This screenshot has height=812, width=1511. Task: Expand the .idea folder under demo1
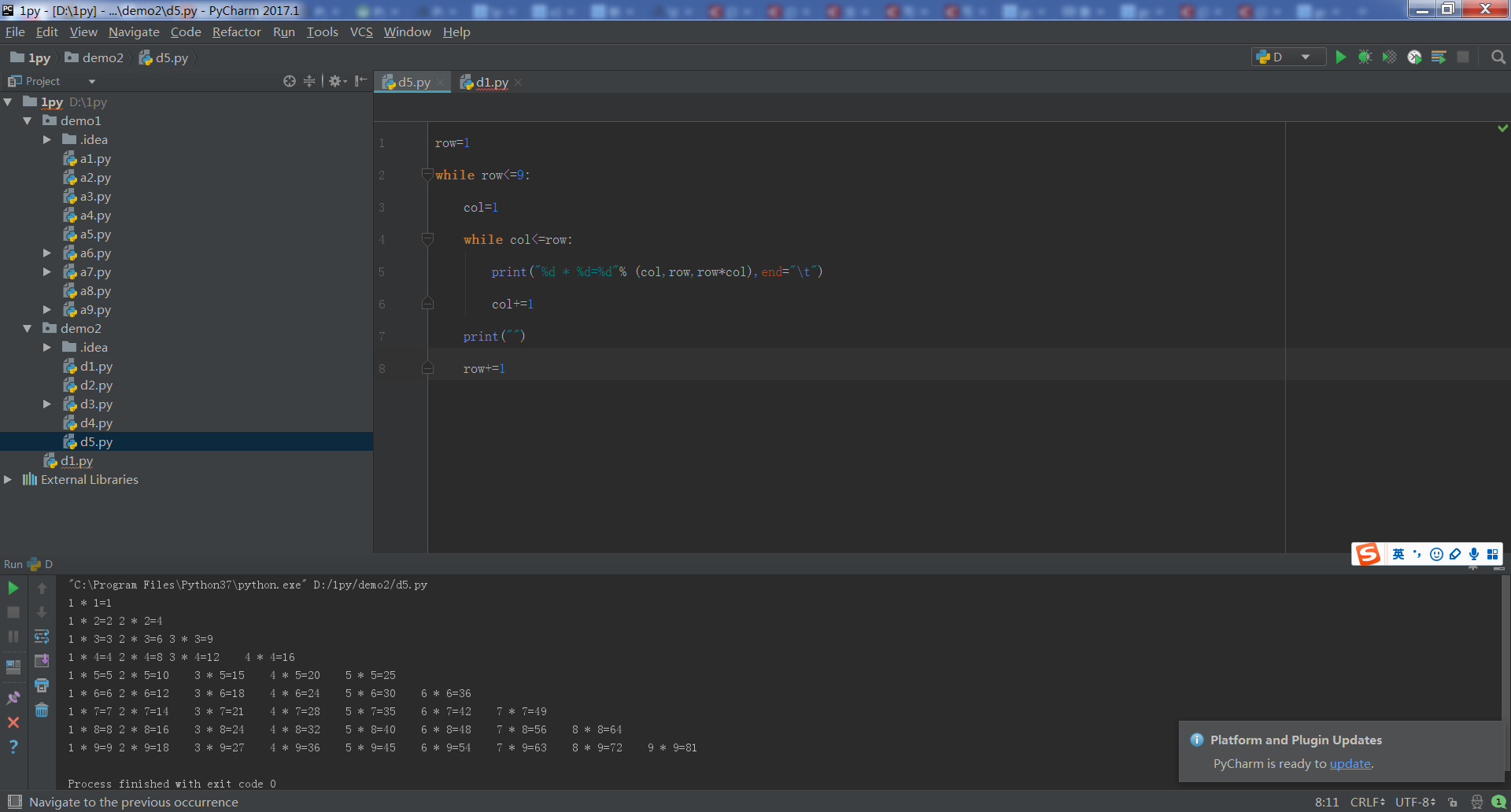point(47,139)
